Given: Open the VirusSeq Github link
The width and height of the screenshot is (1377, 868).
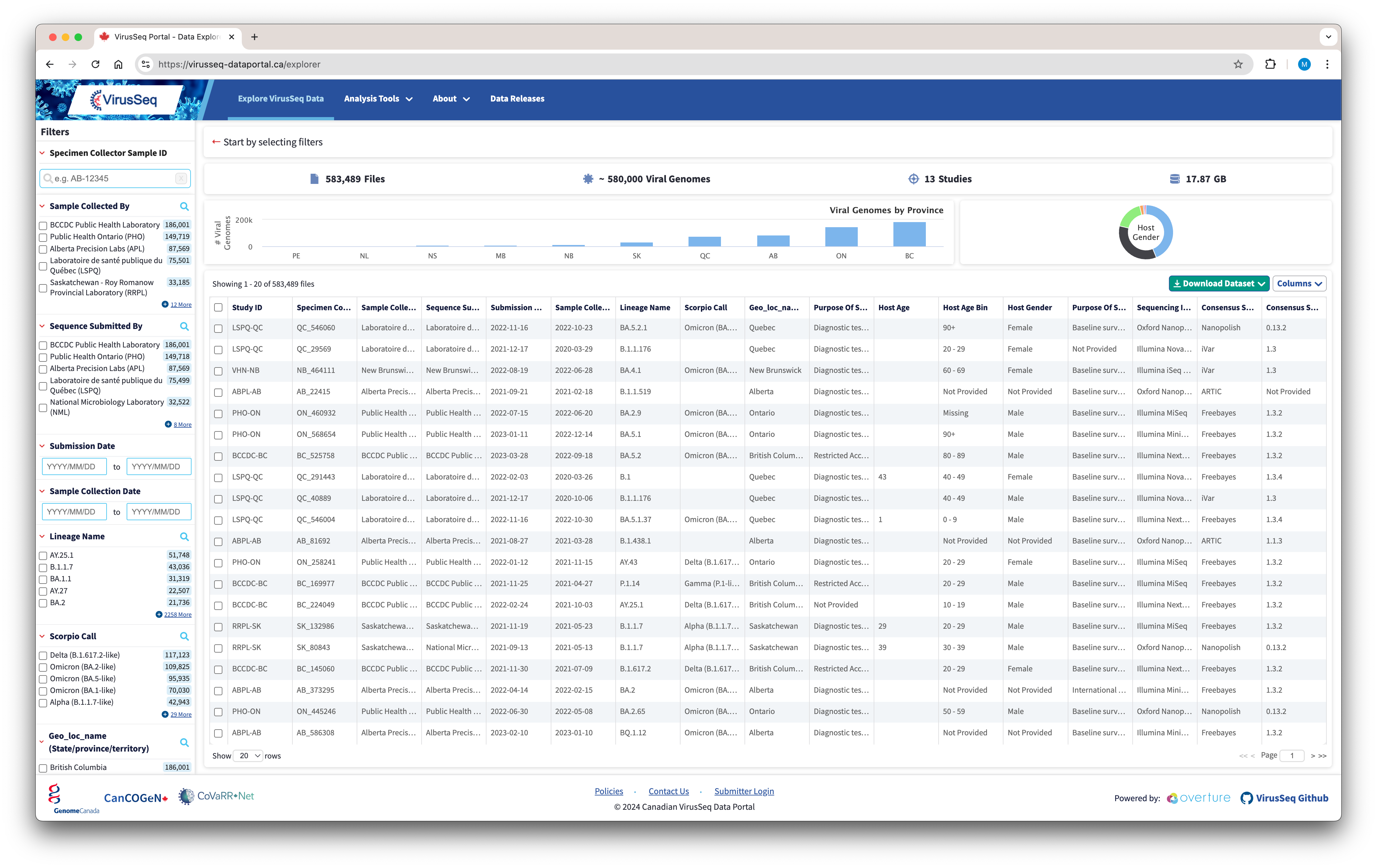Looking at the screenshot, I should (1284, 798).
